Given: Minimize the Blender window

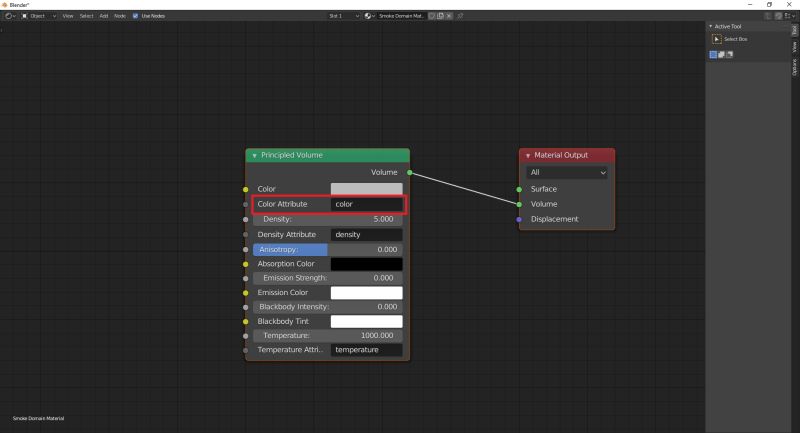Looking at the screenshot, I should (x=750, y=5).
